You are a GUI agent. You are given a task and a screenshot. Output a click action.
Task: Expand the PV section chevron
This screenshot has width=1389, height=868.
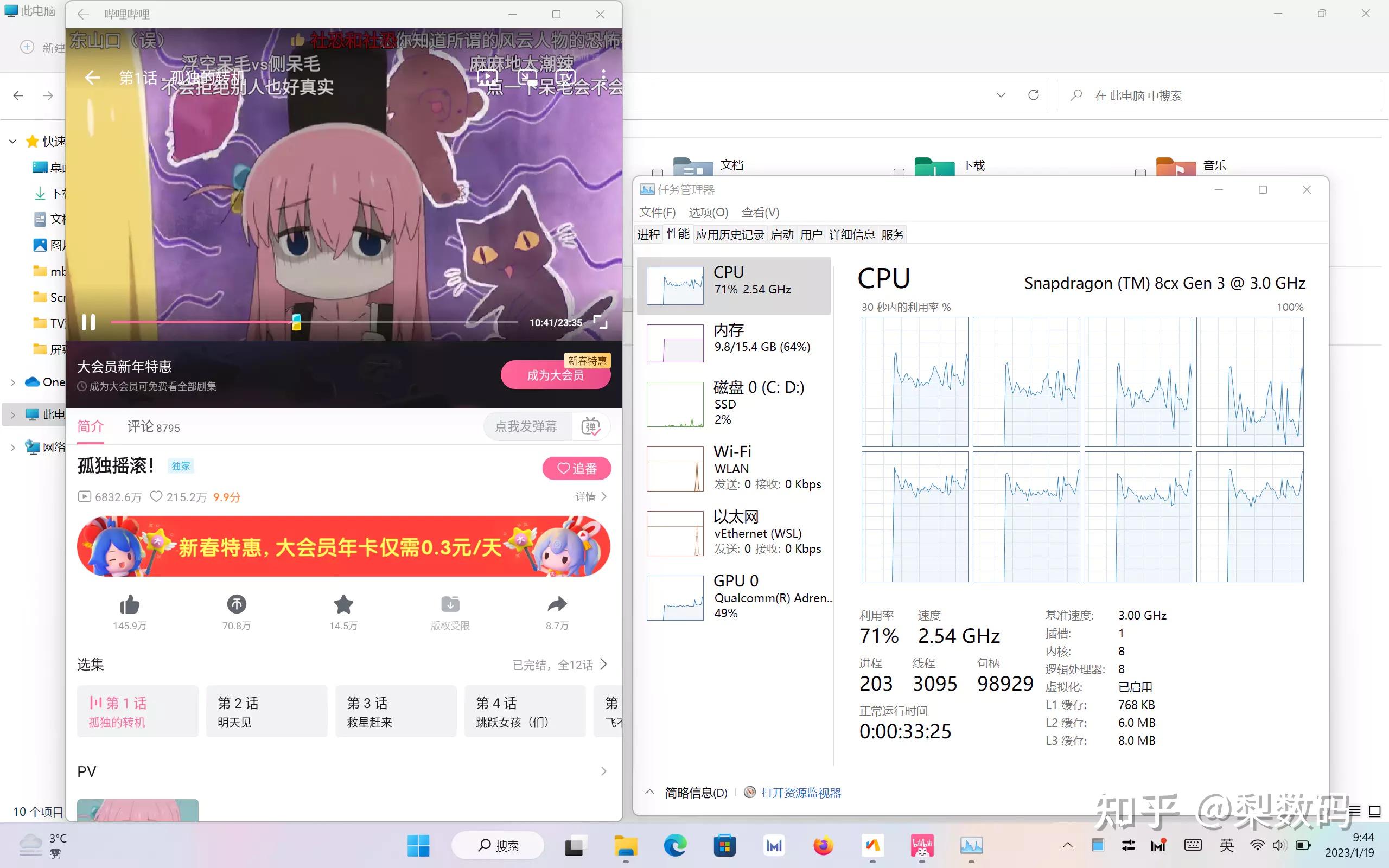tap(603, 771)
